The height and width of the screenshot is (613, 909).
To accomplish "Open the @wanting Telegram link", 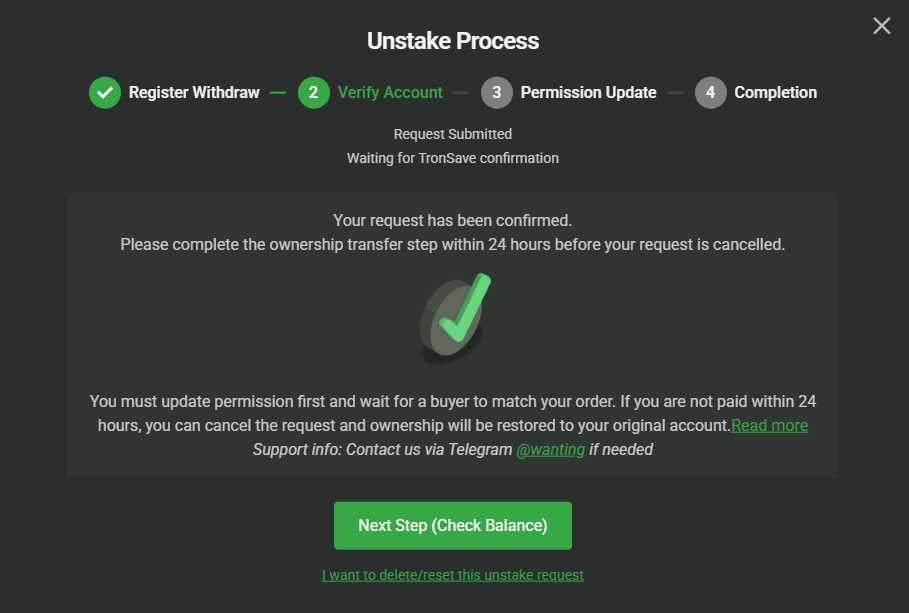I will (550, 450).
